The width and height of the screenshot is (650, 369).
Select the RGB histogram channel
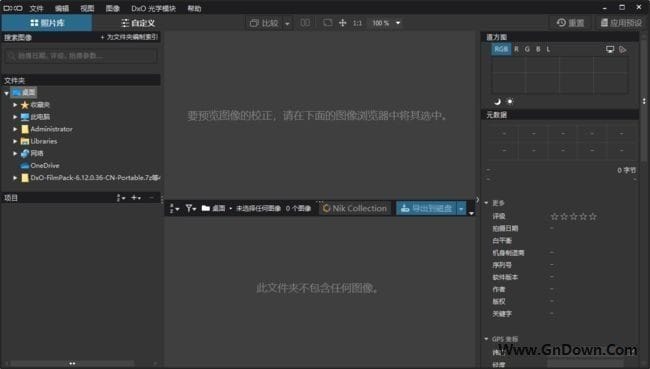[501, 49]
